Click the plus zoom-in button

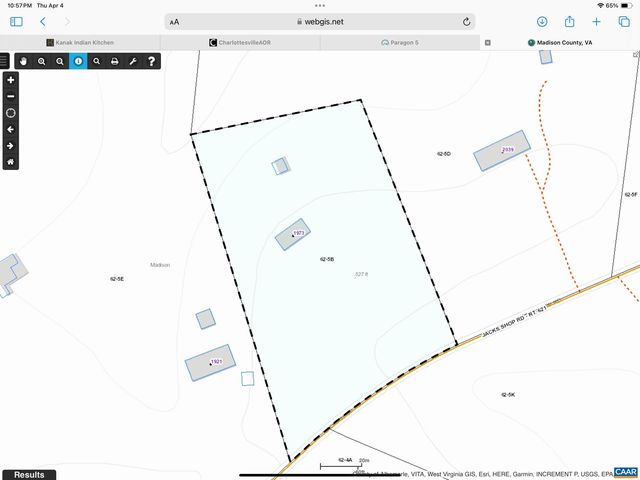pos(11,80)
